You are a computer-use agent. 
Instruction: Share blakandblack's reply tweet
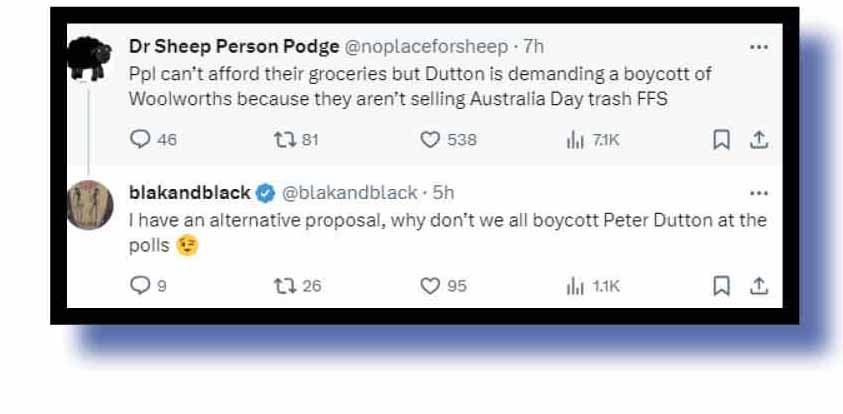(758, 286)
